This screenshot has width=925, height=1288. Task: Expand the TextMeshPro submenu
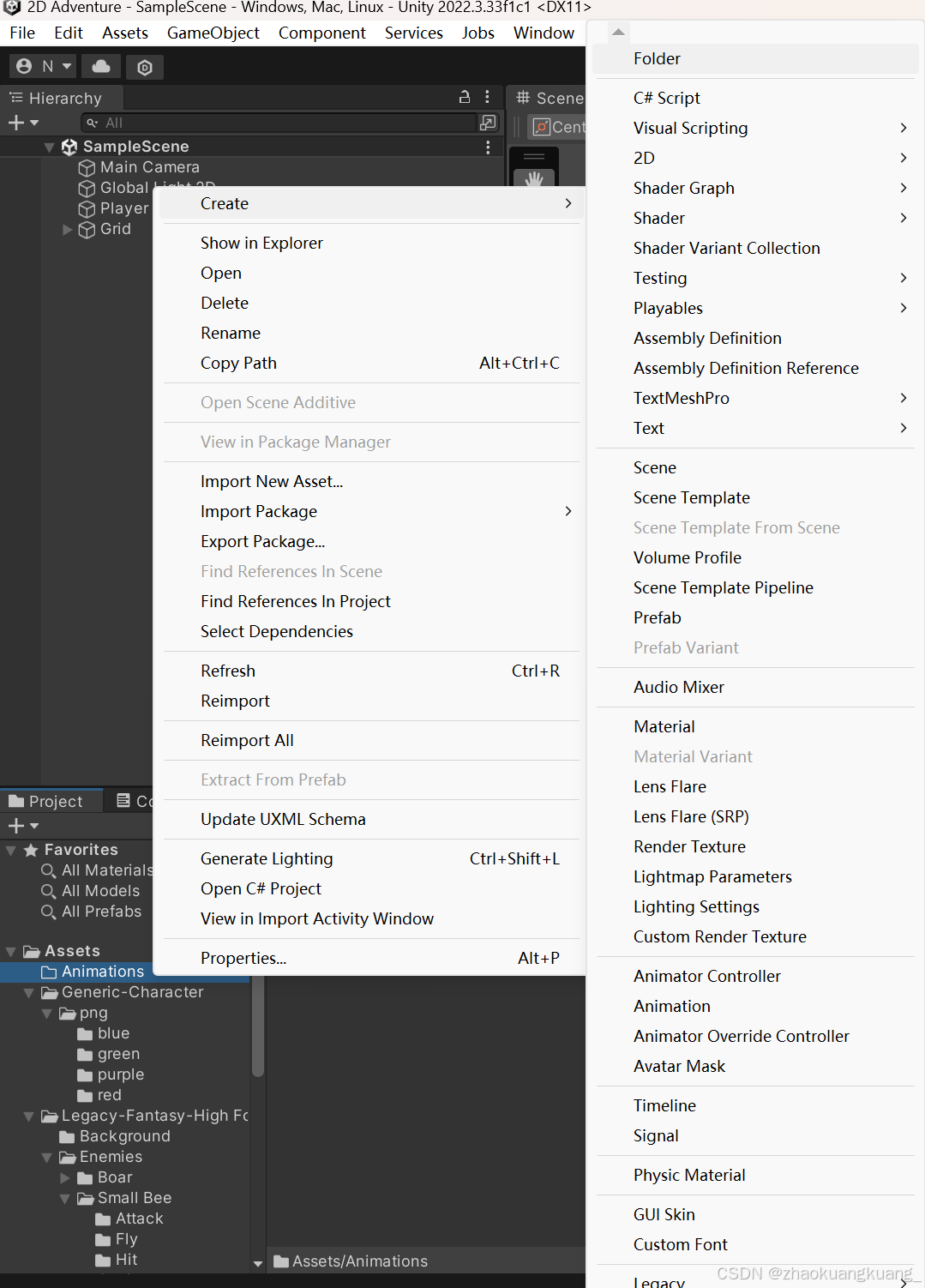[755, 398]
